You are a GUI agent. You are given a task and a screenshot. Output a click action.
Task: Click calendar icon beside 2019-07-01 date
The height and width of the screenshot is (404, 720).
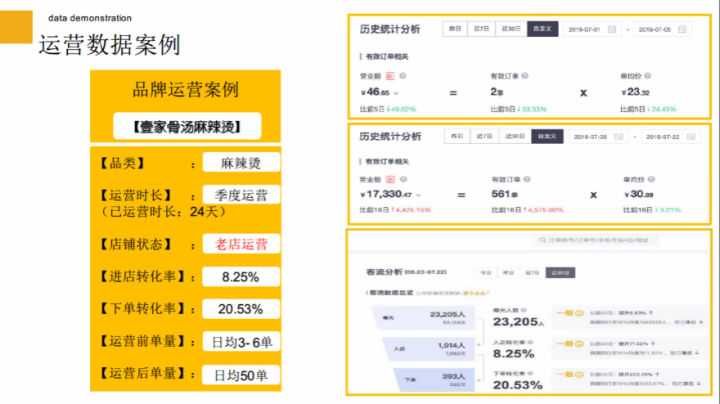pos(612,29)
